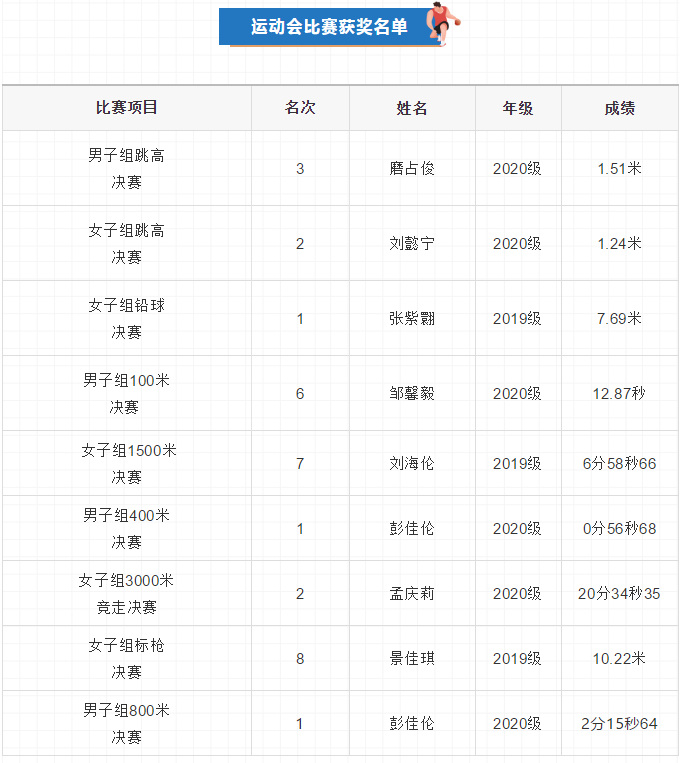Screen dimensions: 682x763
Task: Select the 名次 column header
Action: (300, 108)
